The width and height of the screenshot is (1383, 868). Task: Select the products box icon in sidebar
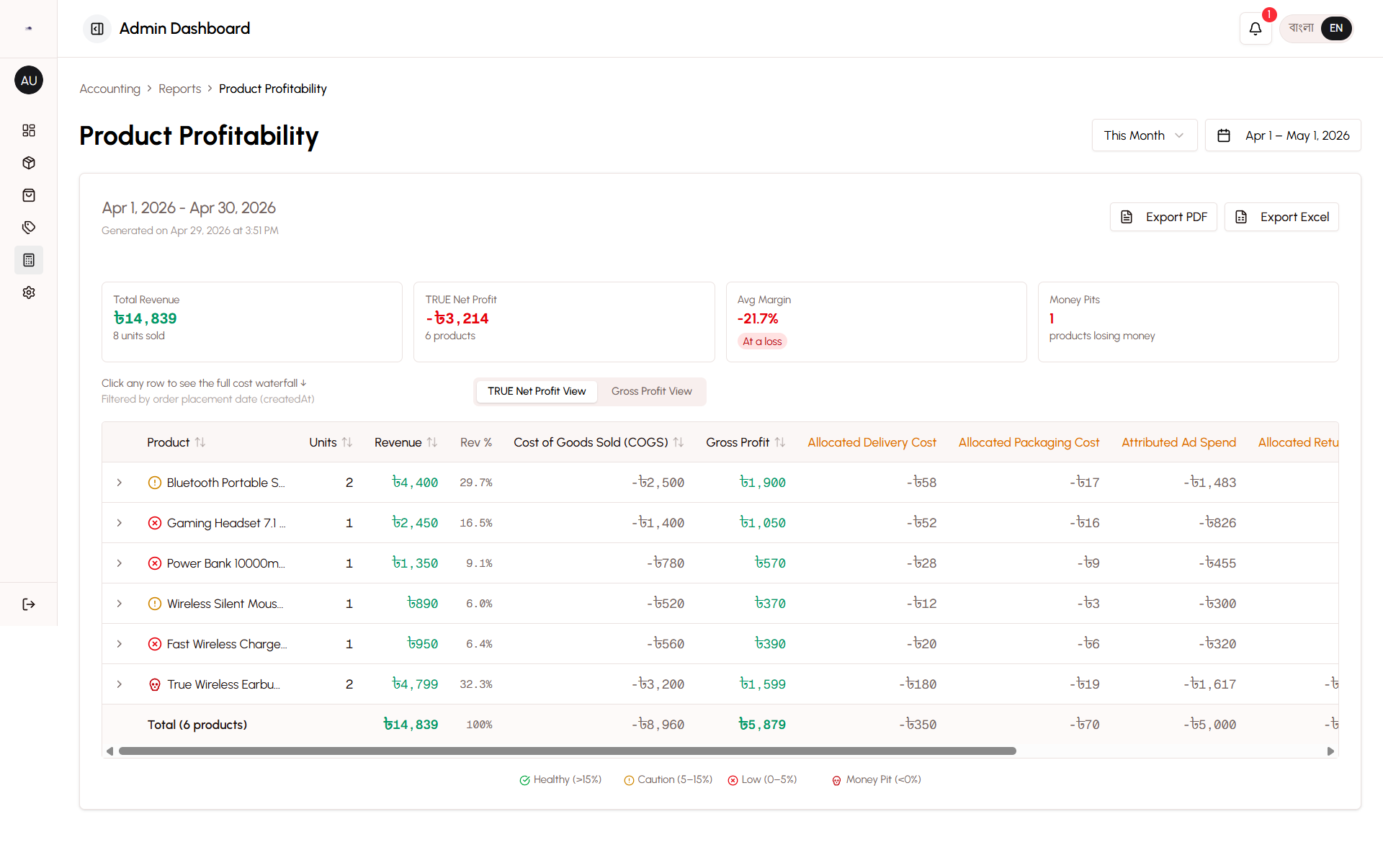29,163
